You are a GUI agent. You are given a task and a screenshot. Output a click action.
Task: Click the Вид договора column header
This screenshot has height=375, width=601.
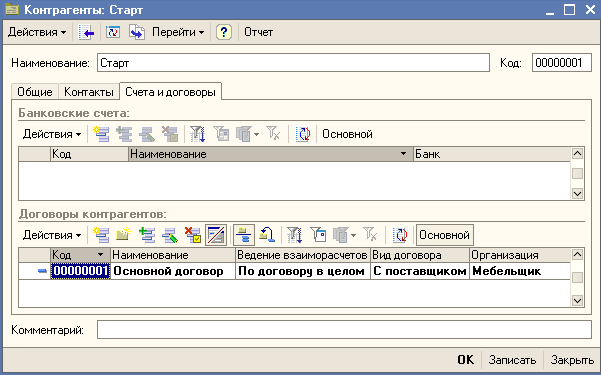click(x=420, y=255)
